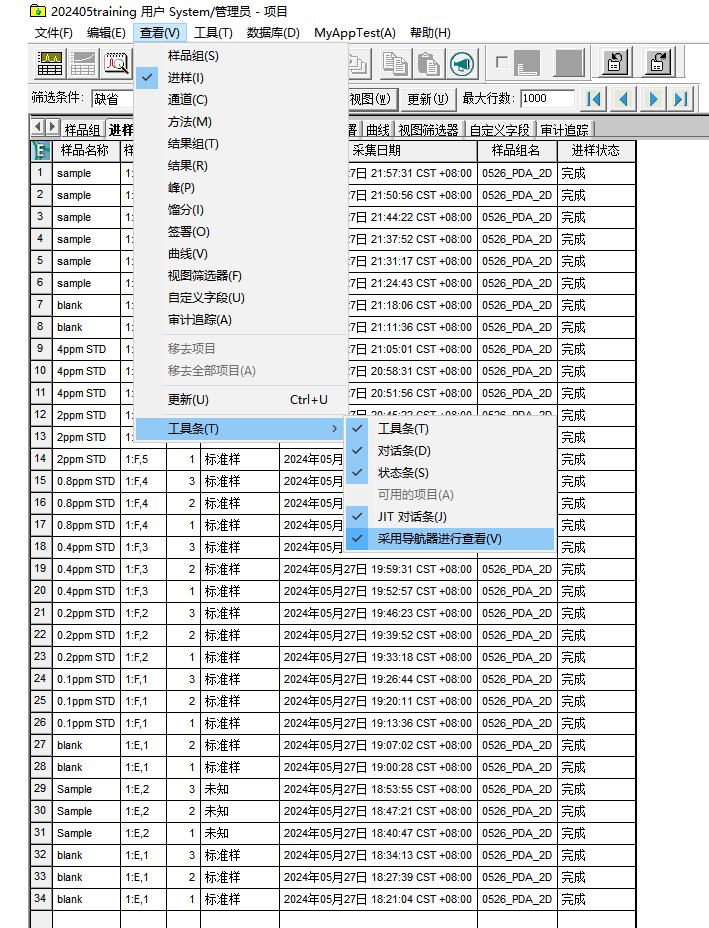
Task: Switch to the 审计追踪 tab
Action: 565,130
